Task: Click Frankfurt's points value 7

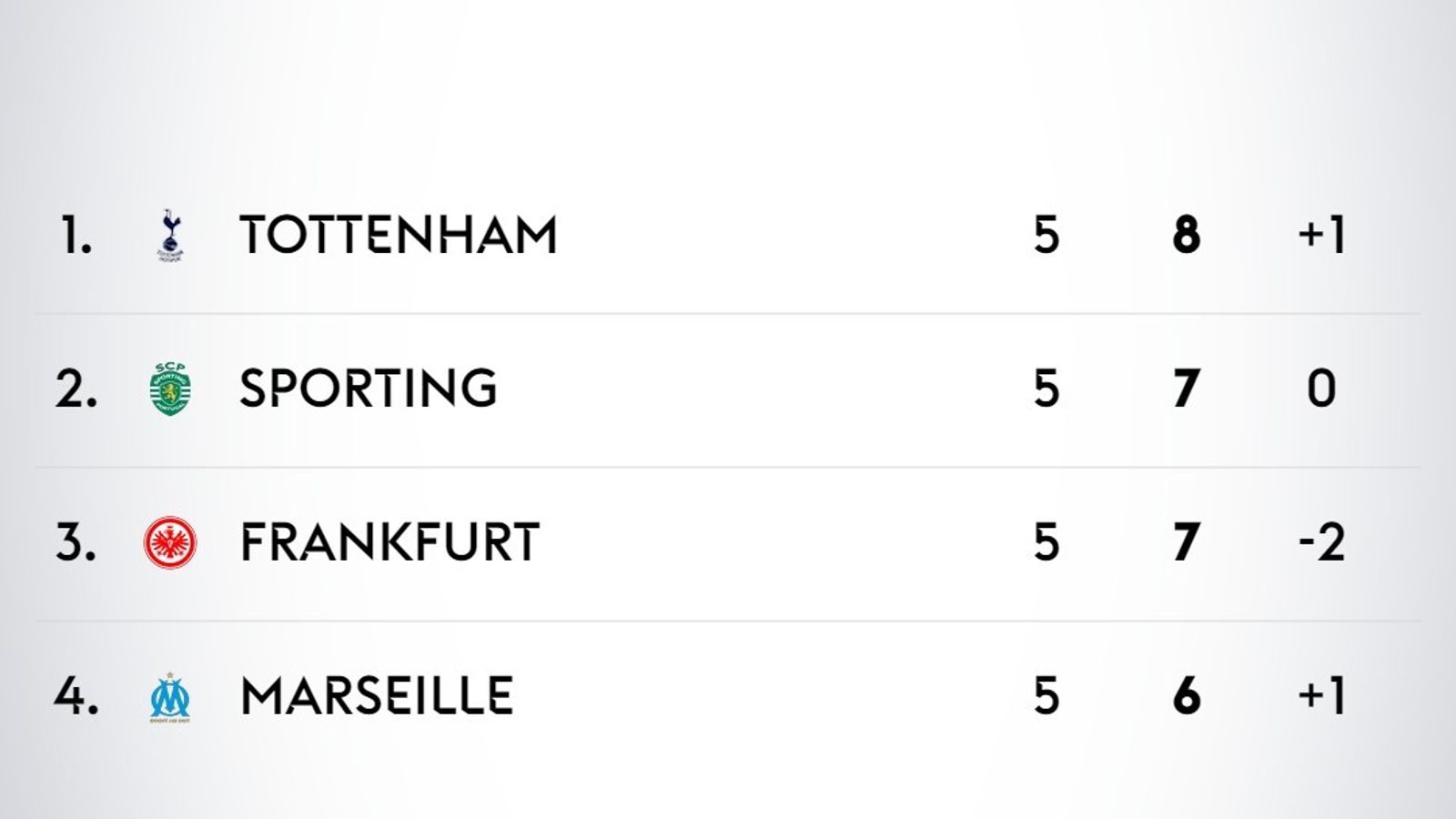Action: tap(1186, 542)
